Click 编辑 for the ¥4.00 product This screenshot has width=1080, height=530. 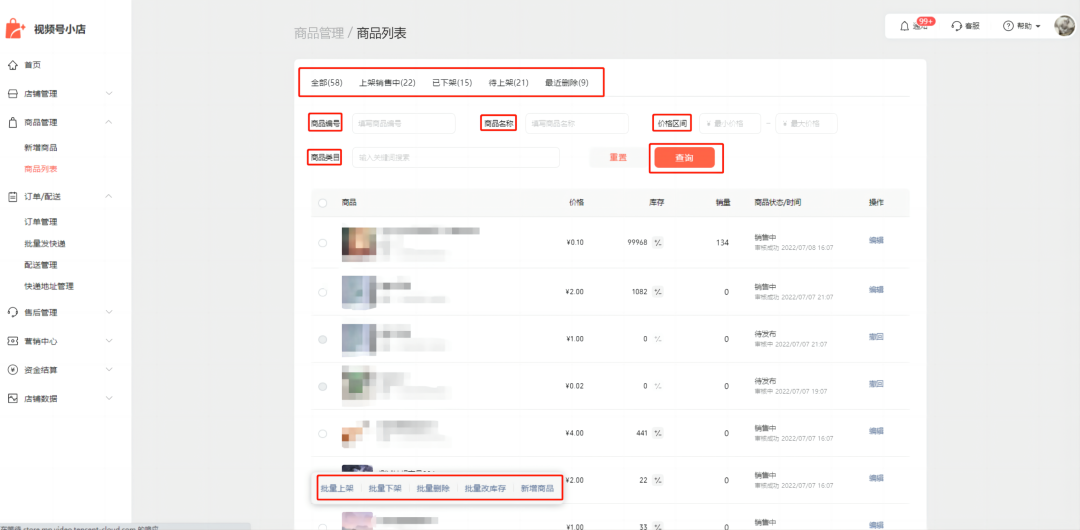pos(876,431)
